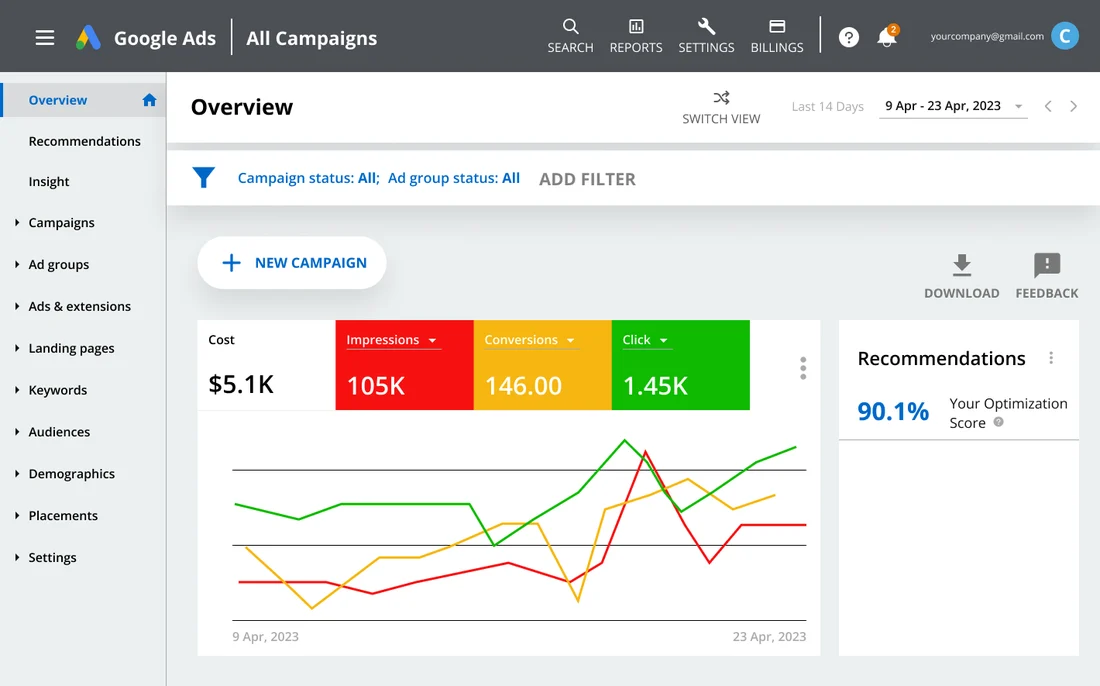
Task: Expand Campaigns in the sidebar
Action: pos(17,222)
